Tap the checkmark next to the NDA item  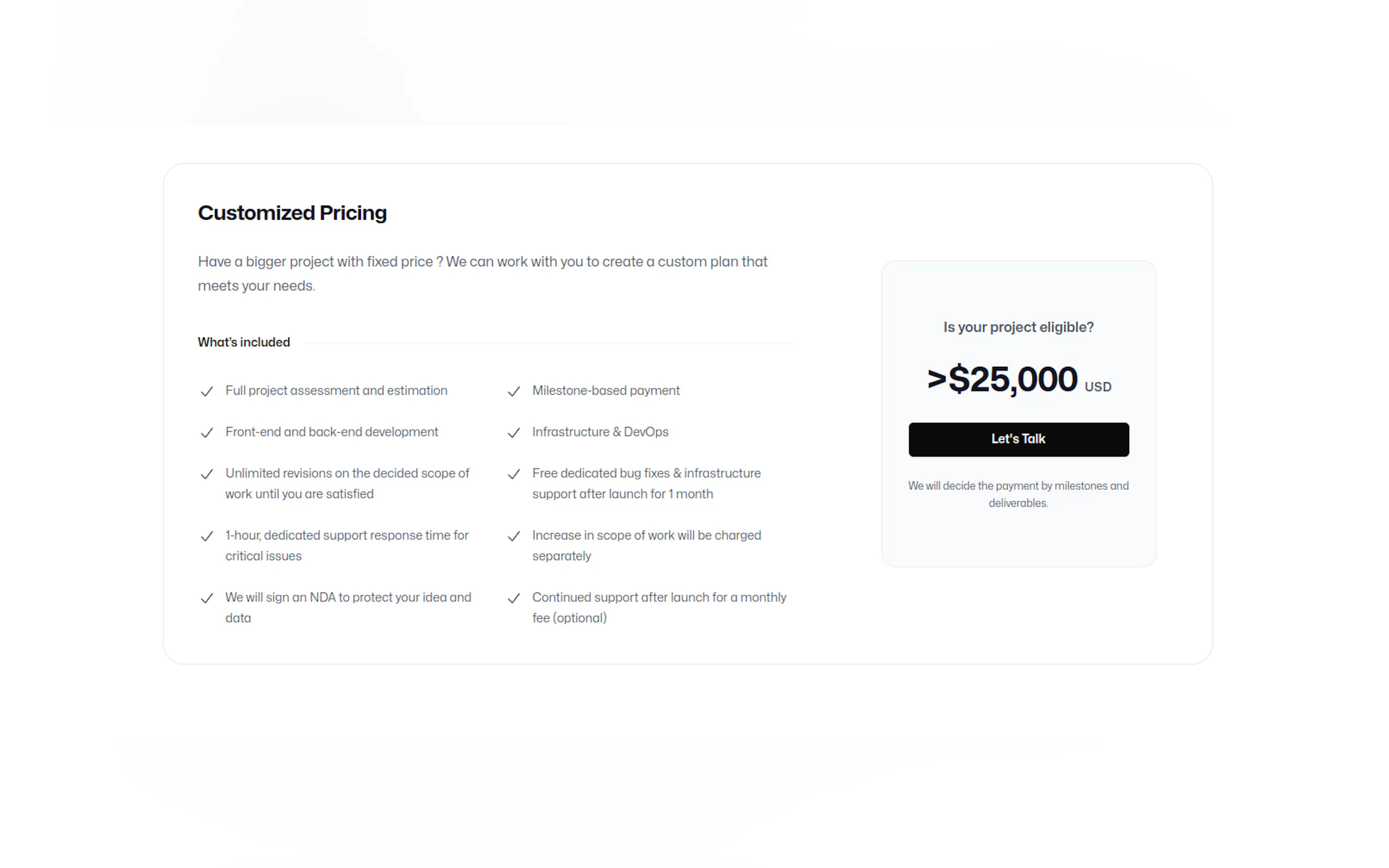click(207, 598)
